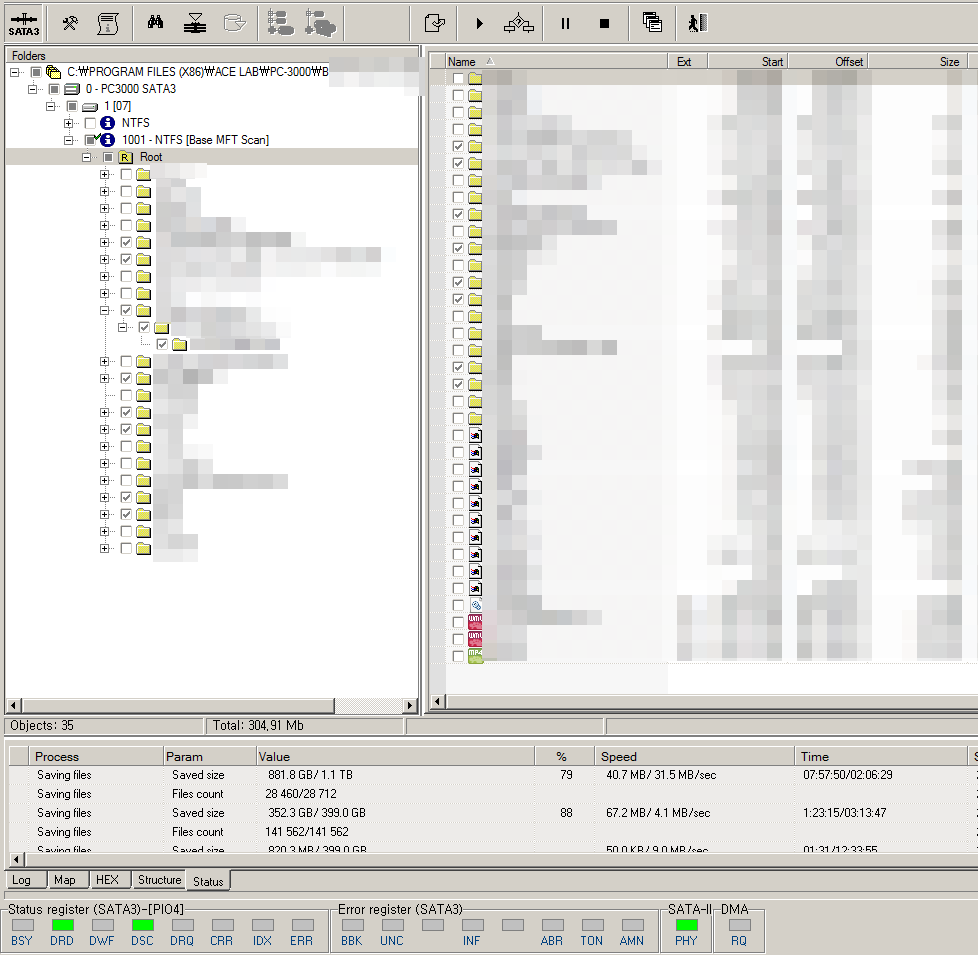Click the DSC status indicator light
978x956 pixels.
pyautogui.click(x=142, y=925)
